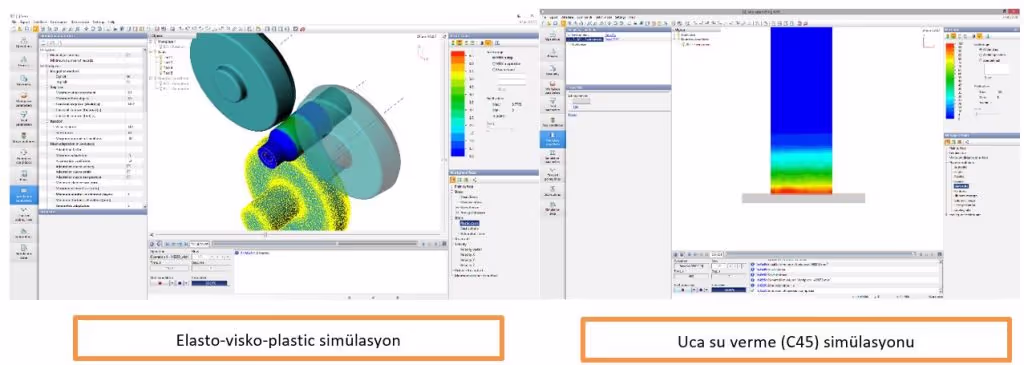Select Velocity vector in left results tree

click(470, 250)
